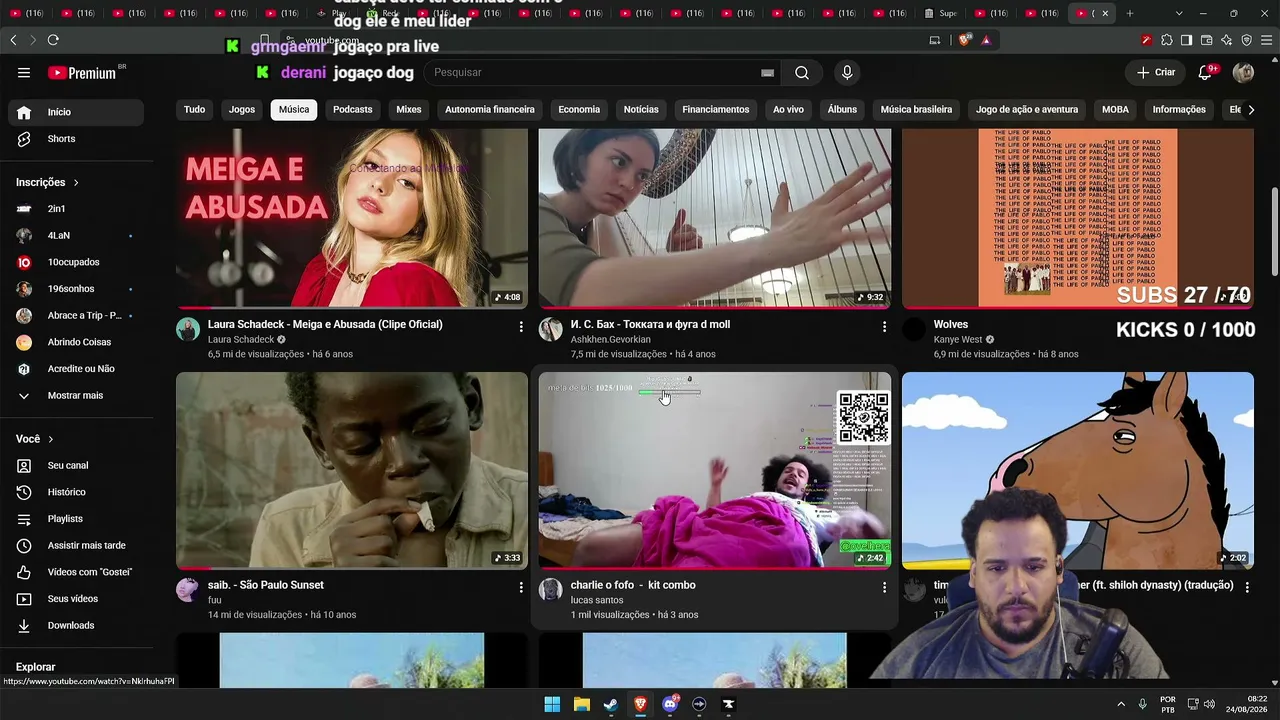The image size is (1280, 720).
Task: Select the Podcasts filter chip
Action: click(352, 109)
